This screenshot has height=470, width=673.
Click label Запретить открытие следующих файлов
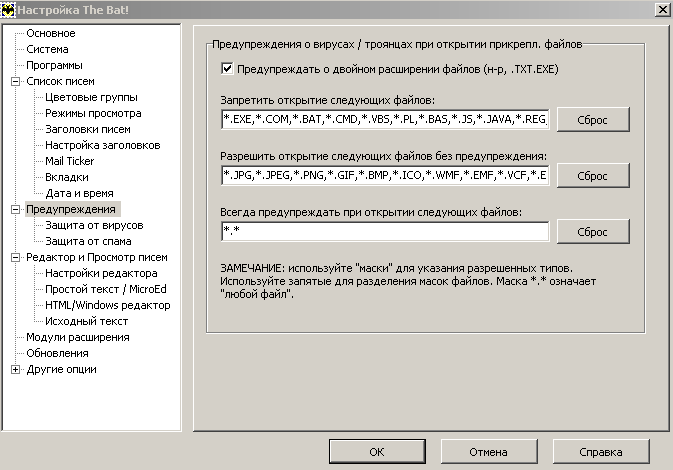(x=327, y=100)
